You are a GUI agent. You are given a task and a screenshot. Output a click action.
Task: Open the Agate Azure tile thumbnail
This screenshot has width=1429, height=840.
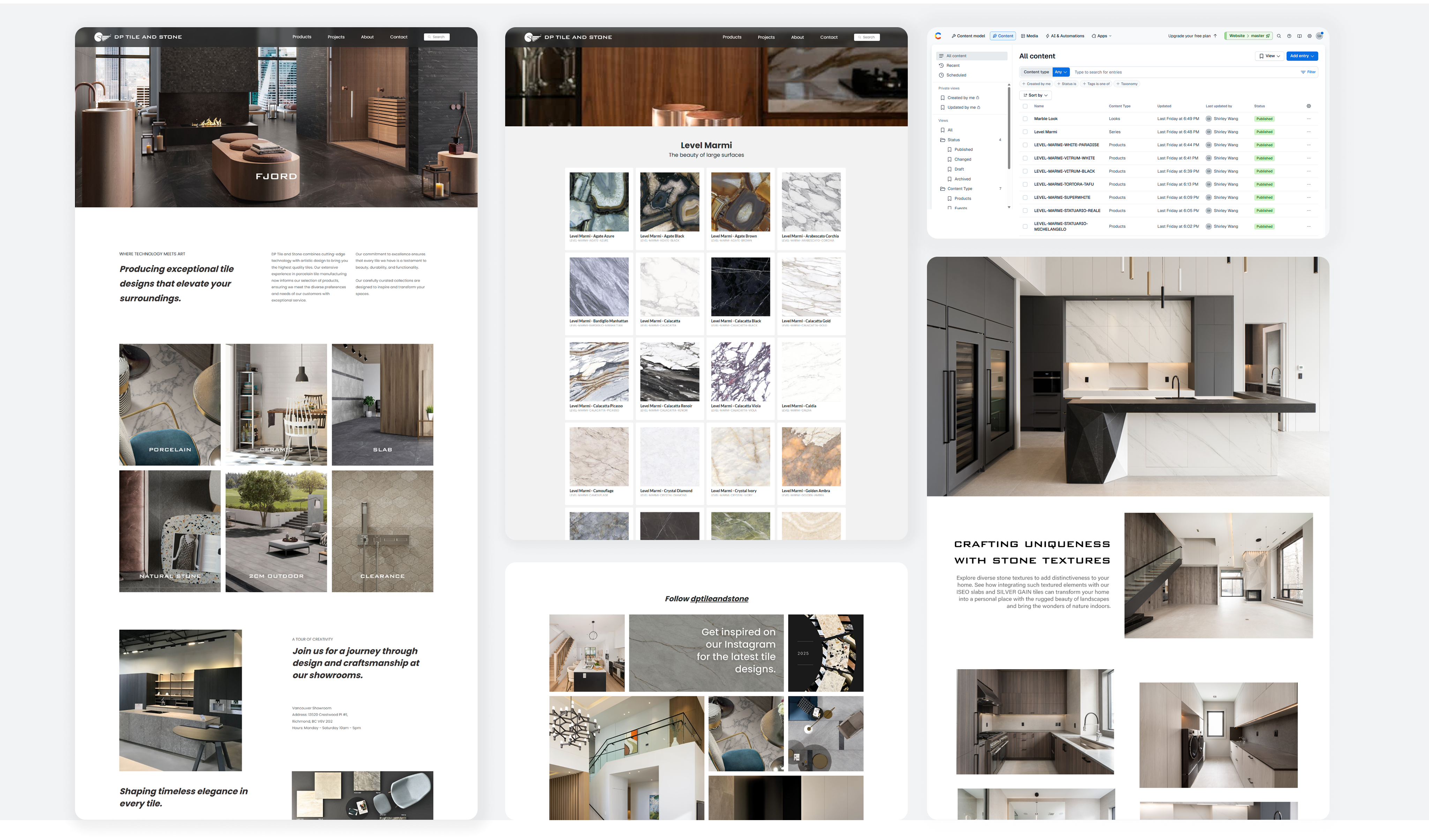point(599,202)
